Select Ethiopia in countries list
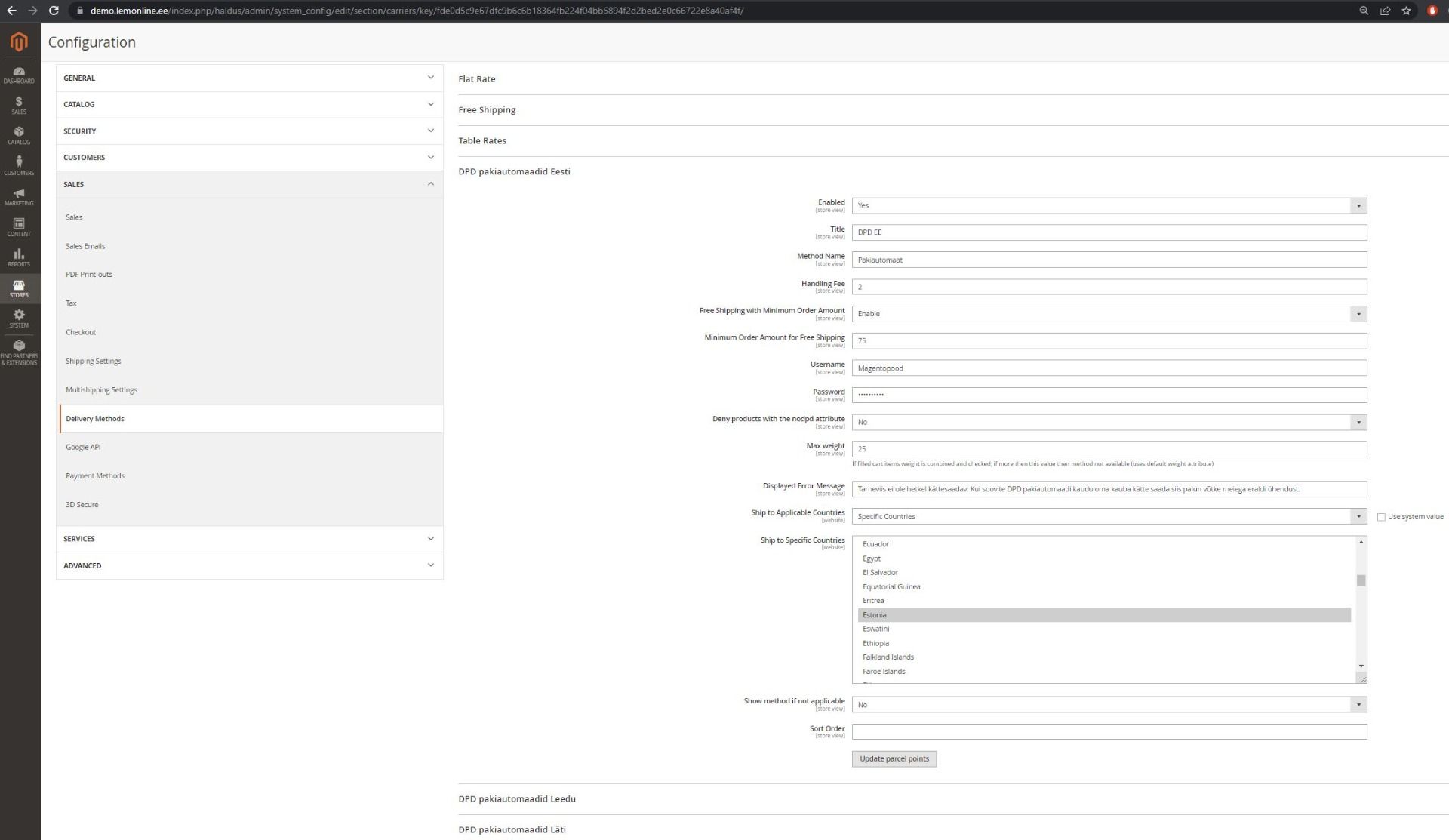 tap(1104, 644)
